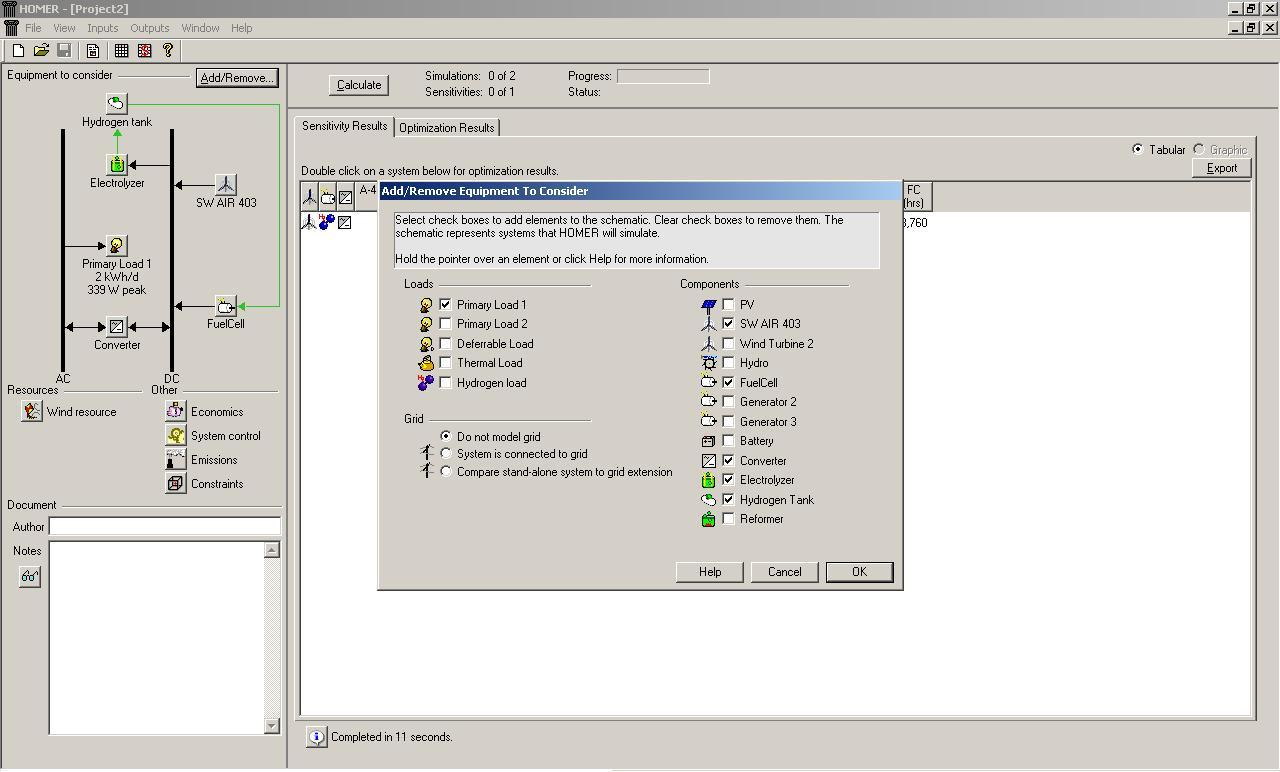Click the FuelCell schematic icon

click(226, 306)
